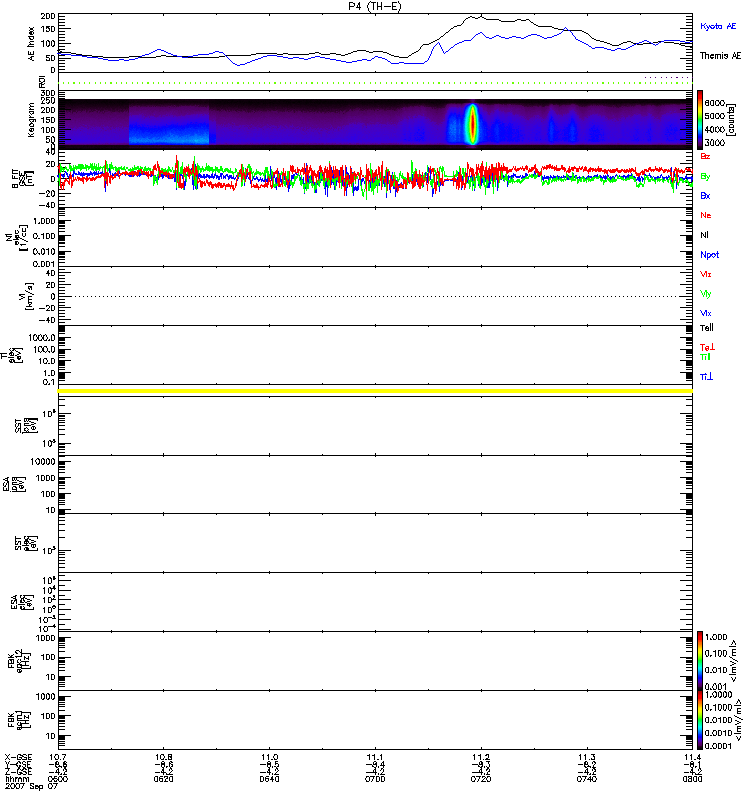Viewport: 750px width, 800px height.
Task: Click the blue Bx legend entry
Action: [705, 195]
